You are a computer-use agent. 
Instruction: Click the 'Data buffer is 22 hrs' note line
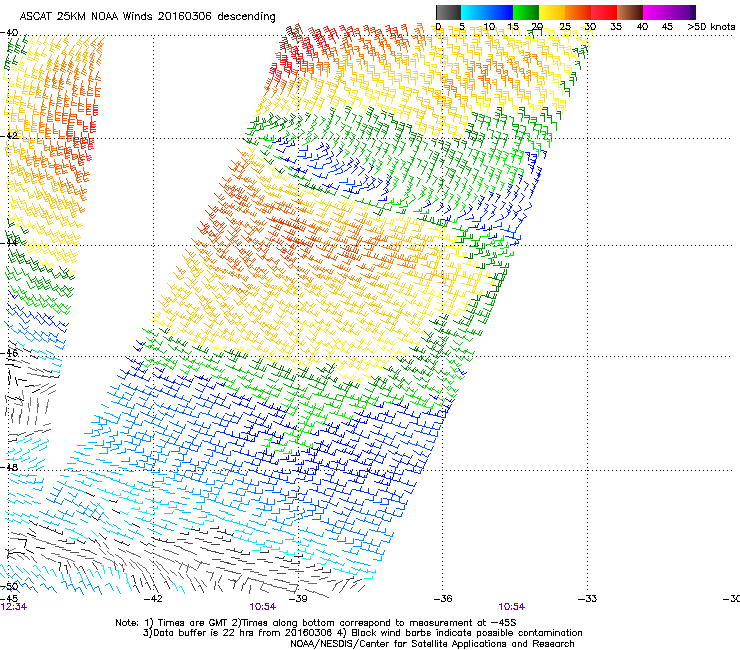[x=362, y=633]
